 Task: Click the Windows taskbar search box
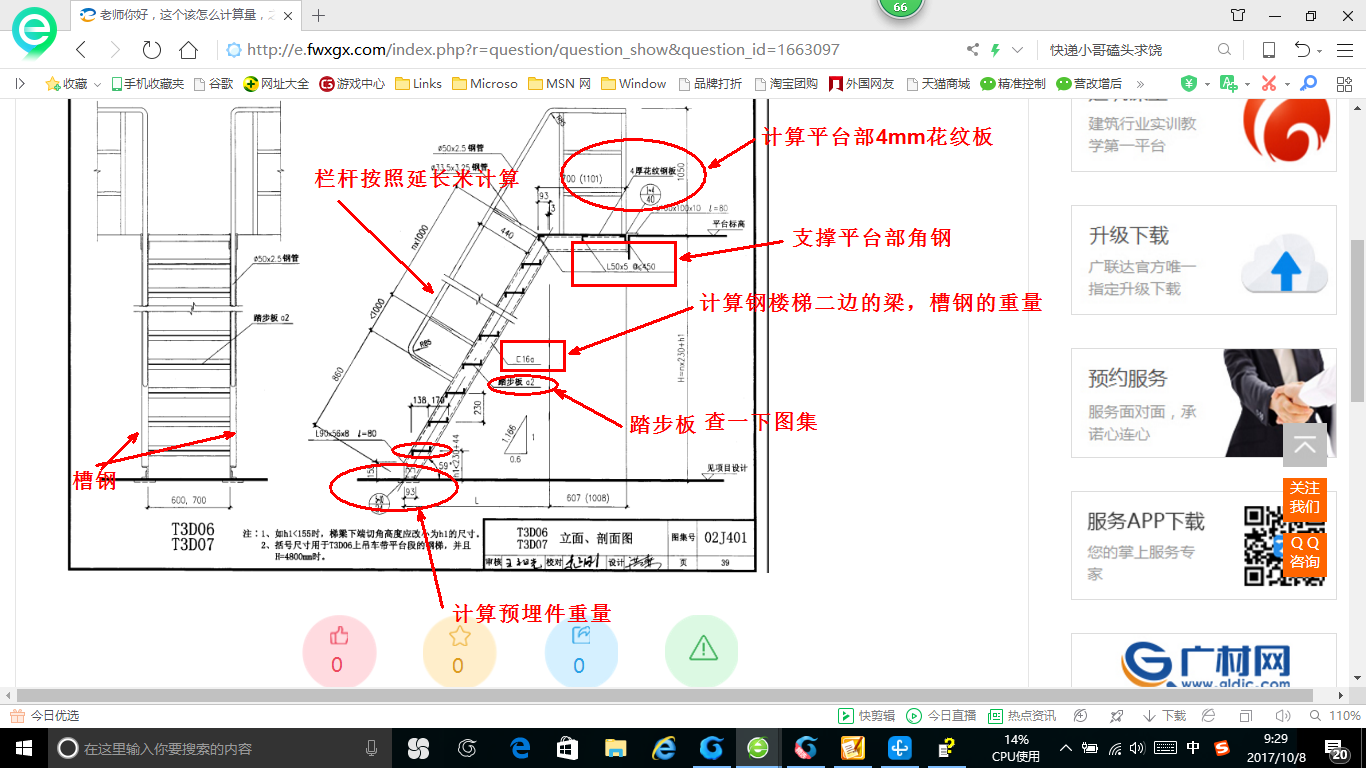(220, 748)
